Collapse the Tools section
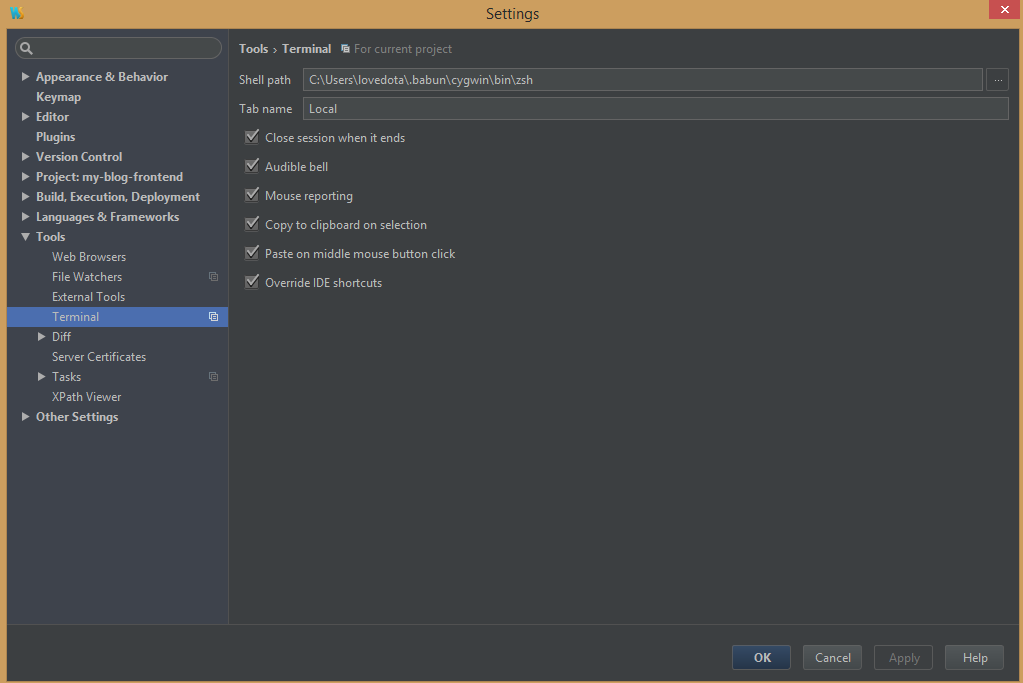The height and width of the screenshot is (683, 1023). coord(25,236)
